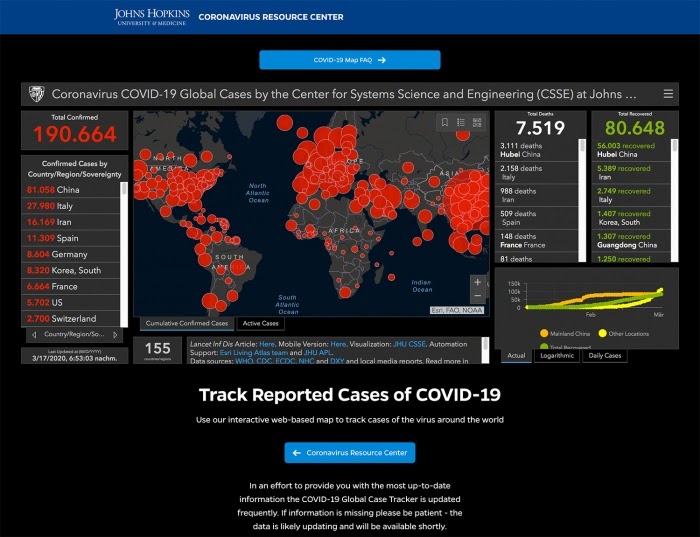Screen dimensions: 700x537
Task: Toggle Mainland China legend yellow-orange dot
Action: [x=544, y=333]
